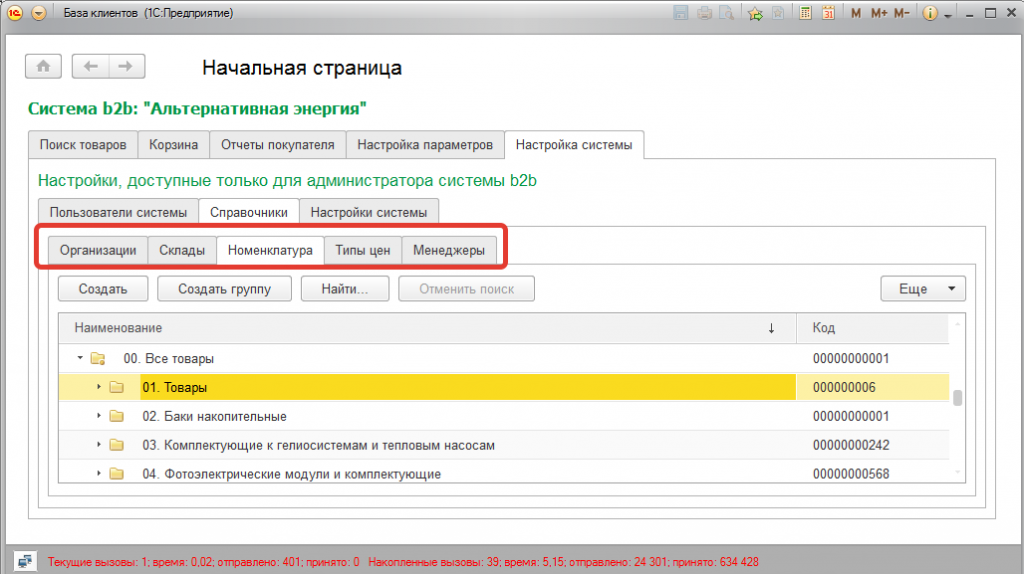Image resolution: width=1024 pixels, height=574 pixels.
Task: Click code cell 0000000242
Action: tap(872, 445)
